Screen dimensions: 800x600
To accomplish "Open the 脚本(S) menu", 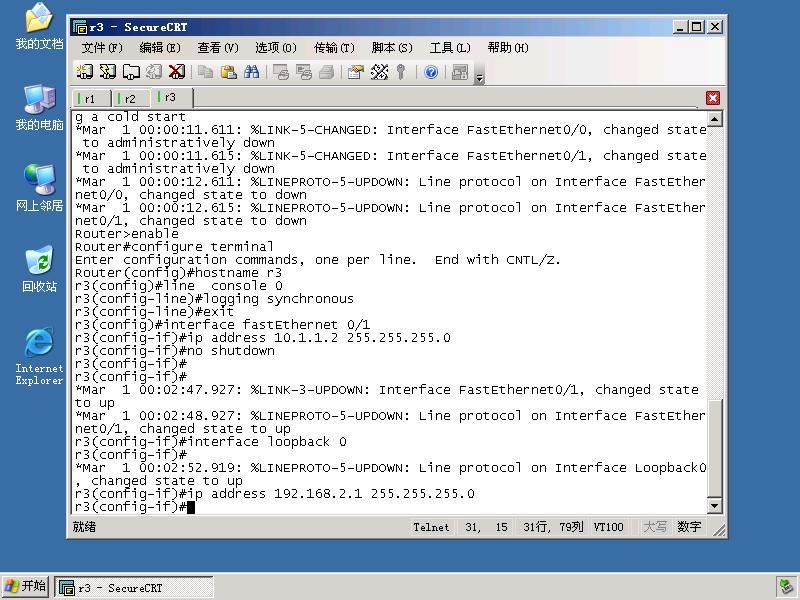I will (x=392, y=48).
